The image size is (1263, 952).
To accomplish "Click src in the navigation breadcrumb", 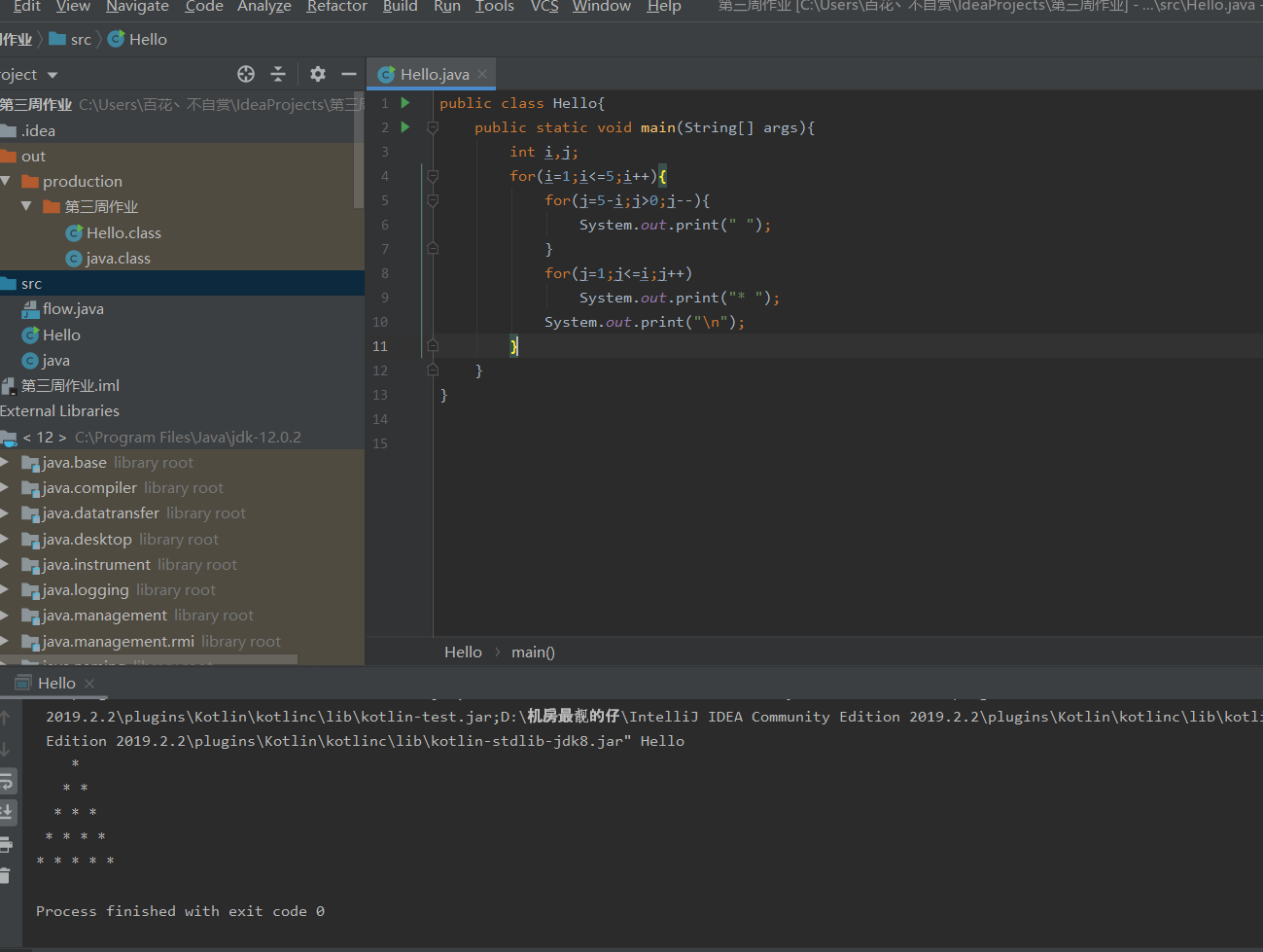I will click(x=81, y=40).
